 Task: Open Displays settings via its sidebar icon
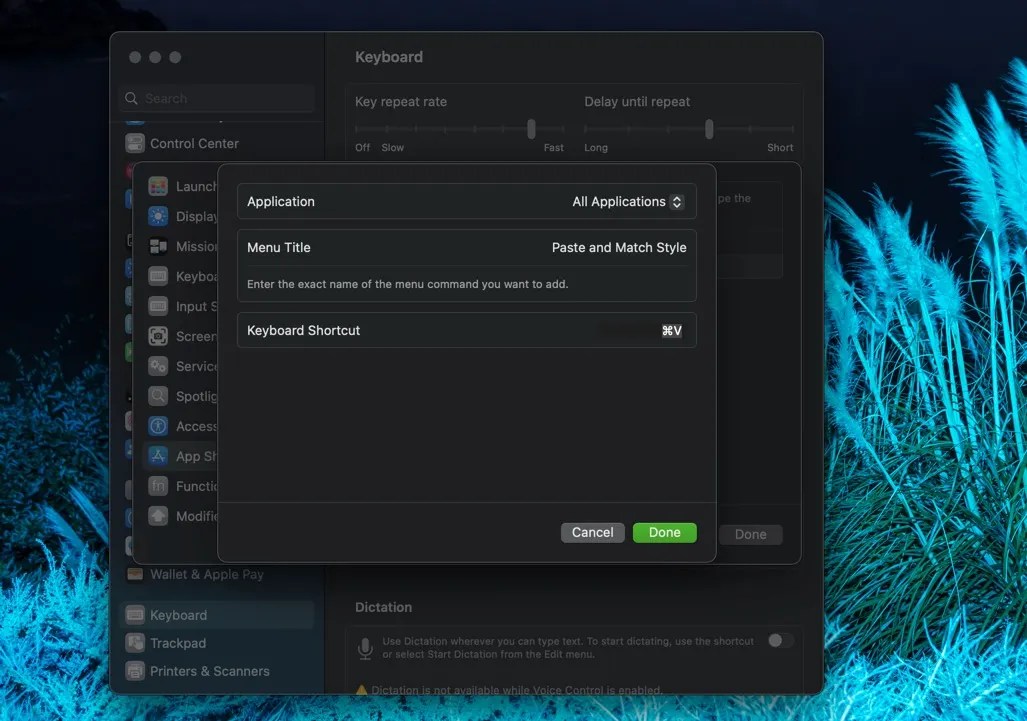(x=158, y=216)
